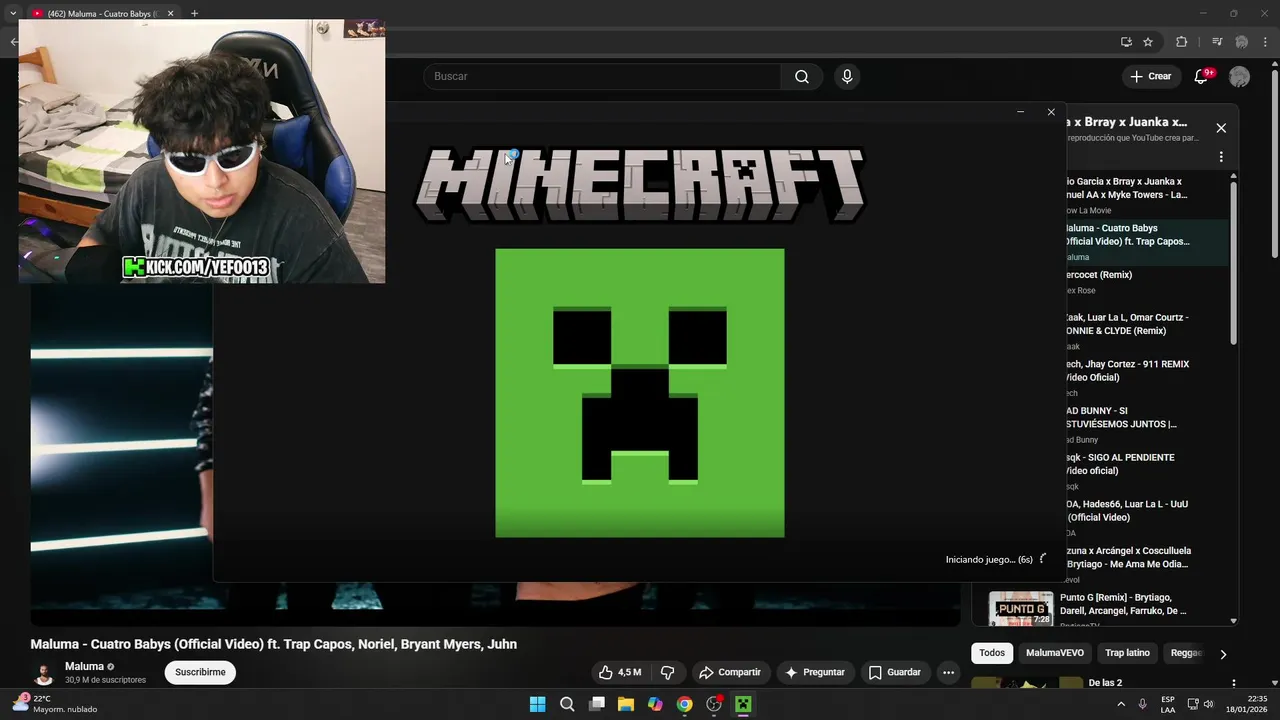Screen dimensions: 1280x720
Task: Click the Crear button
Action: [x=1150, y=77]
